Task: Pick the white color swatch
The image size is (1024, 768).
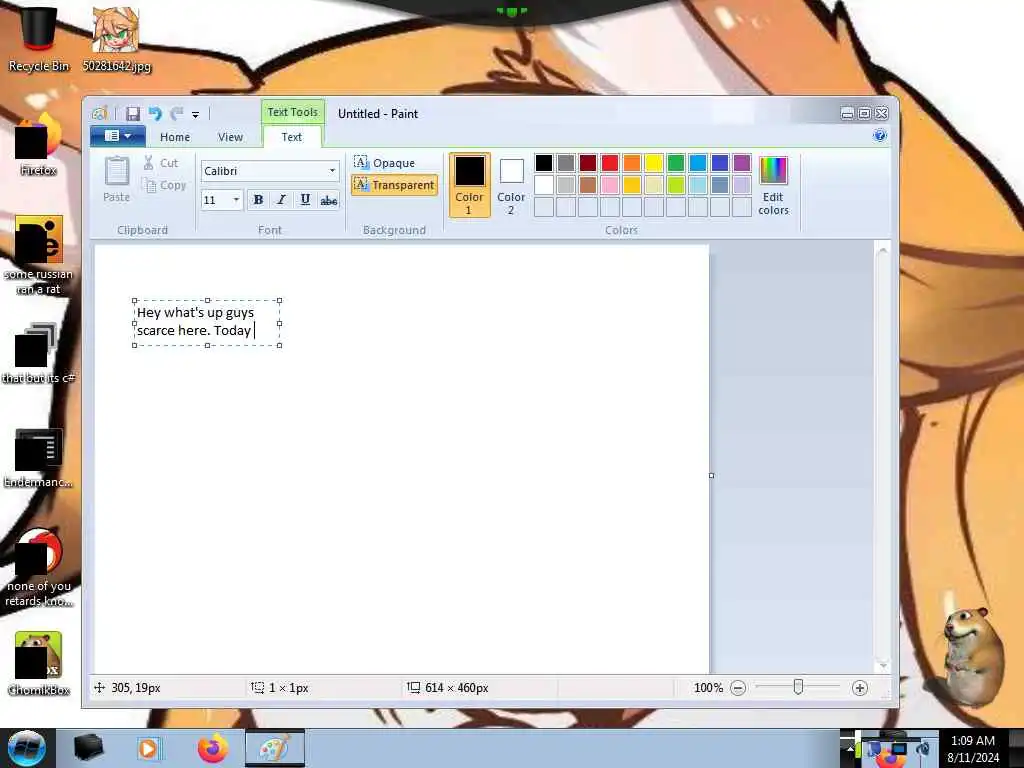Action: coord(544,185)
